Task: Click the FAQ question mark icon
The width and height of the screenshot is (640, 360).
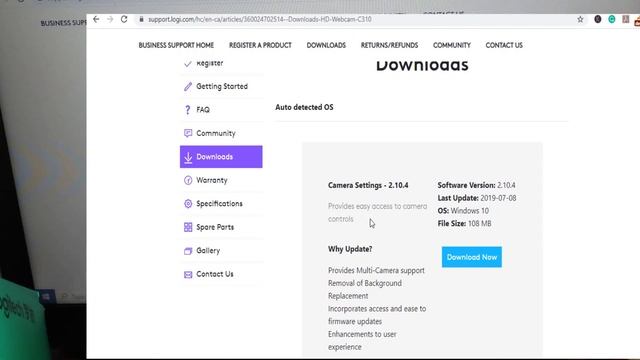Action: pos(188,110)
